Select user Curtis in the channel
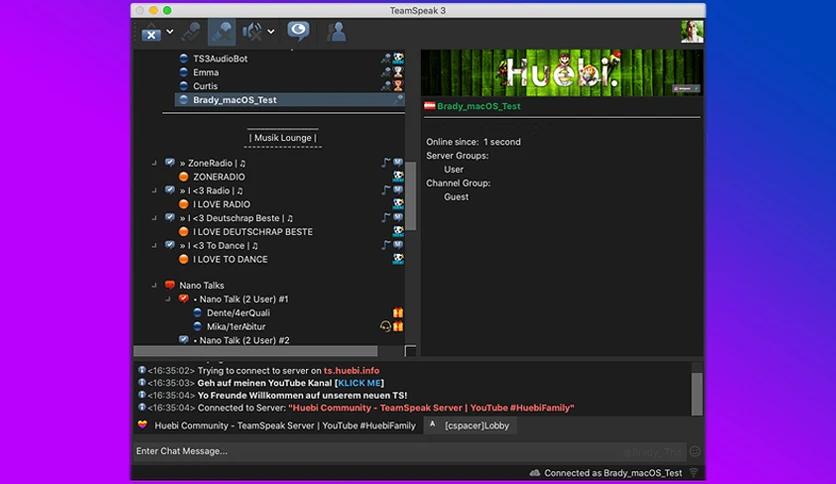This screenshot has height=484, width=836. (205, 86)
